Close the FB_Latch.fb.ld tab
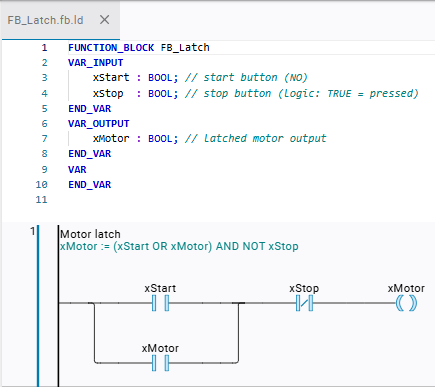 click(104, 20)
